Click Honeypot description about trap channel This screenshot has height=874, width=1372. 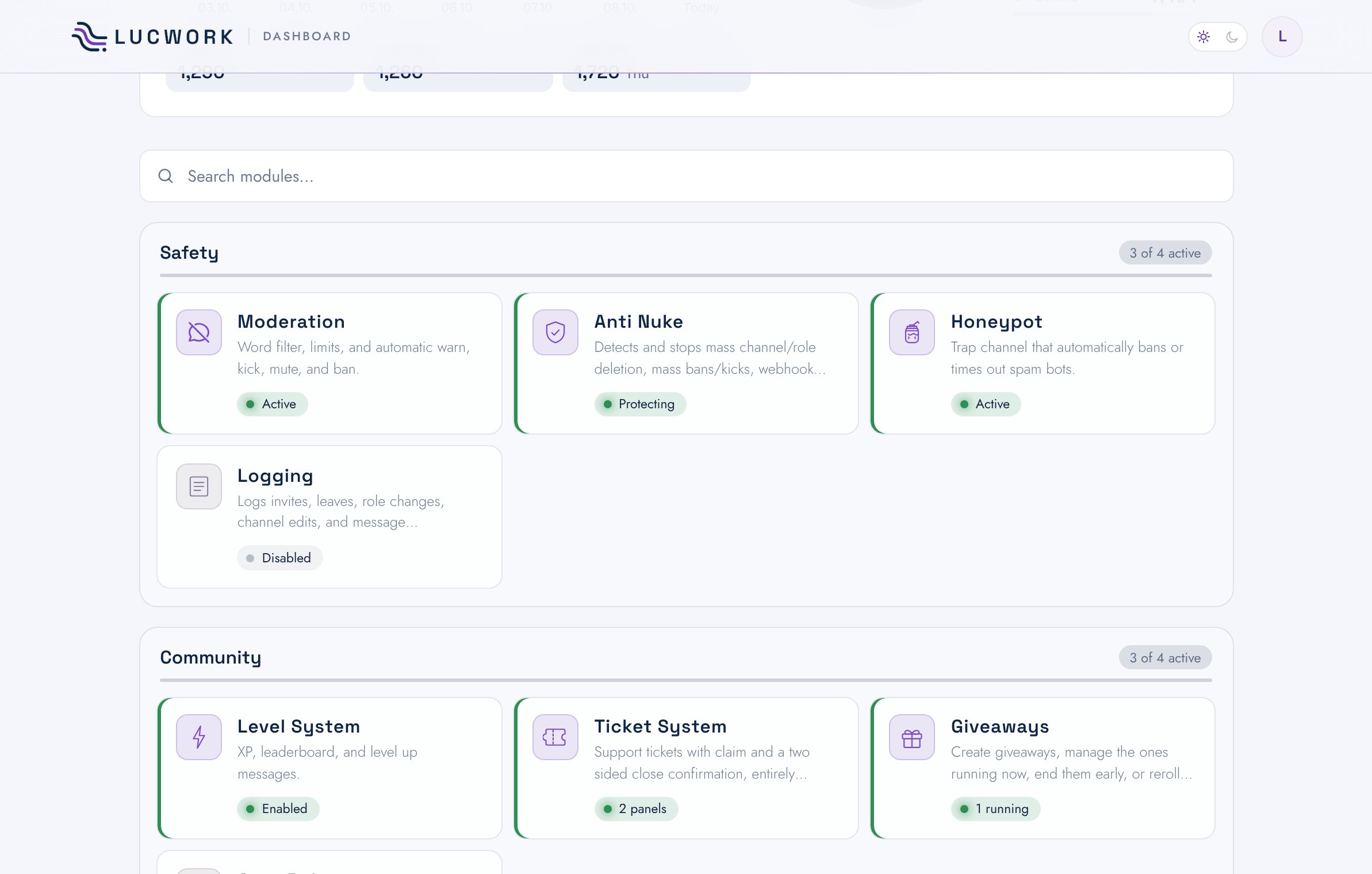click(x=1067, y=358)
